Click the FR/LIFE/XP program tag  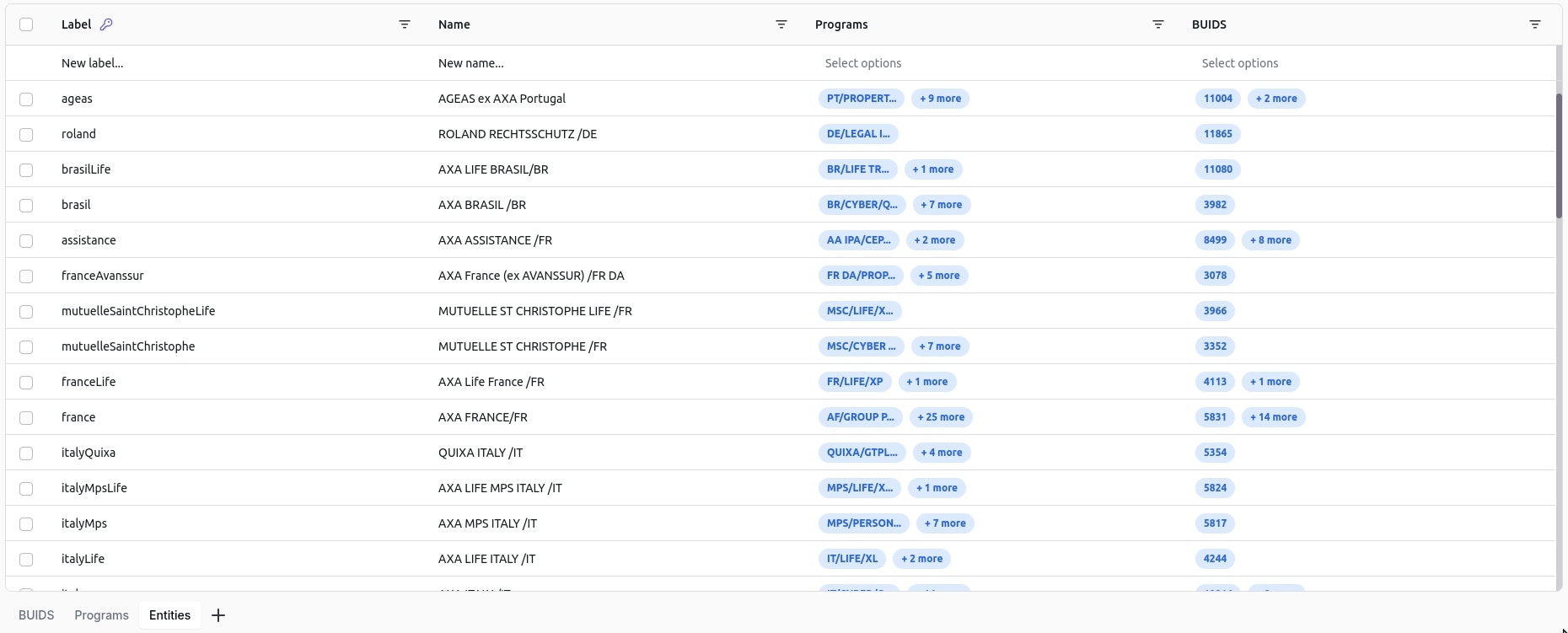(855, 382)
